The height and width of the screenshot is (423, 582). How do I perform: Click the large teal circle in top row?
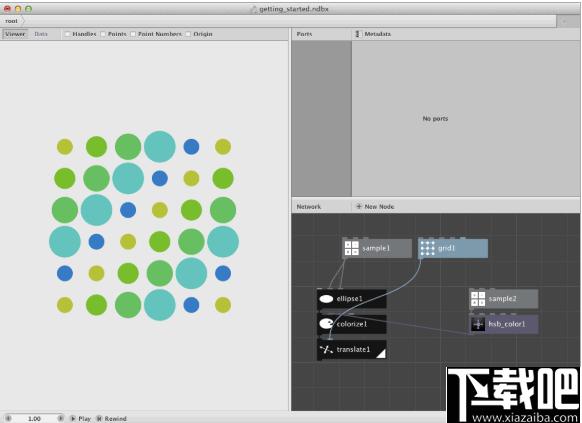coord(160,147)
